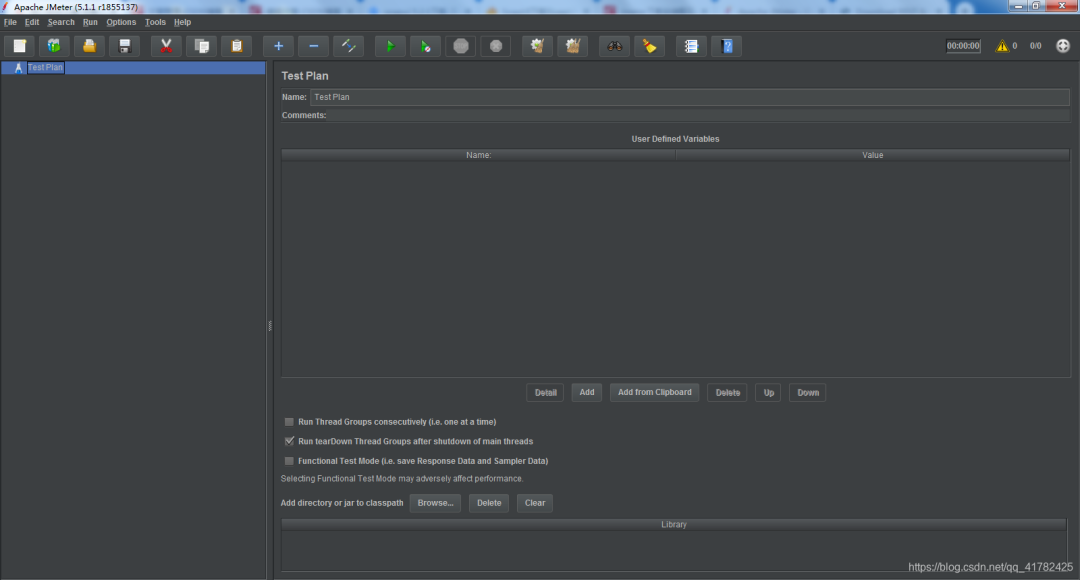The width and height of the screenshot is (1080, 580).
Task: Click the Value column header
Action: click(873, 155)
